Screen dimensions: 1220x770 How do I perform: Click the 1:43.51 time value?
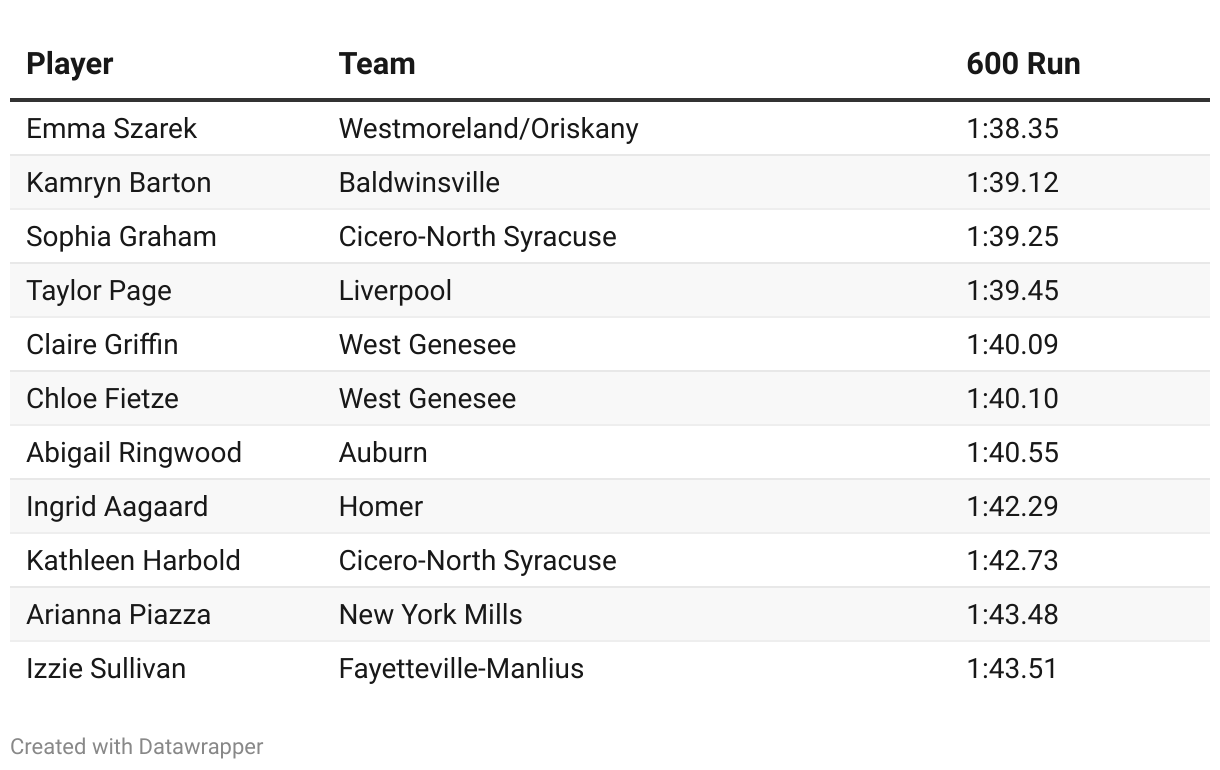coord(1012,669)
